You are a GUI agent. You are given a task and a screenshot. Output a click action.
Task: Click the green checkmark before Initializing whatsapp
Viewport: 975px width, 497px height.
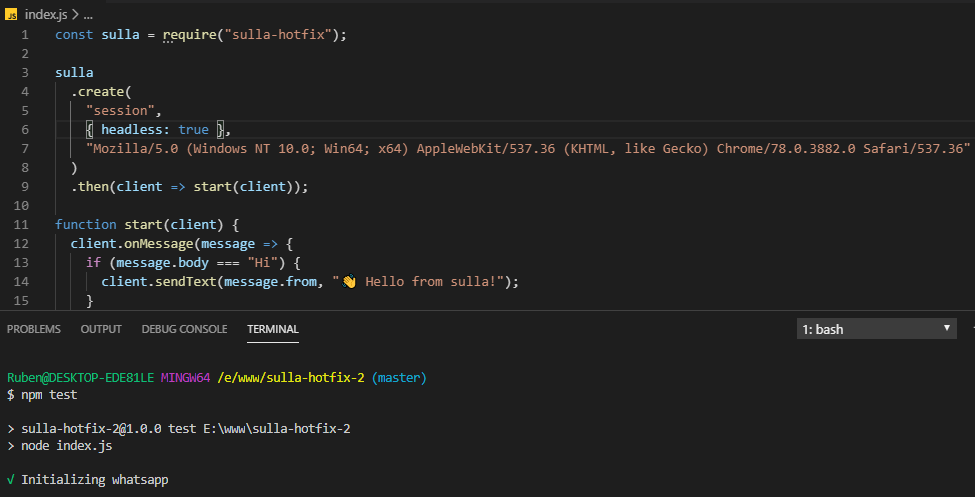(x=10, y=480)
